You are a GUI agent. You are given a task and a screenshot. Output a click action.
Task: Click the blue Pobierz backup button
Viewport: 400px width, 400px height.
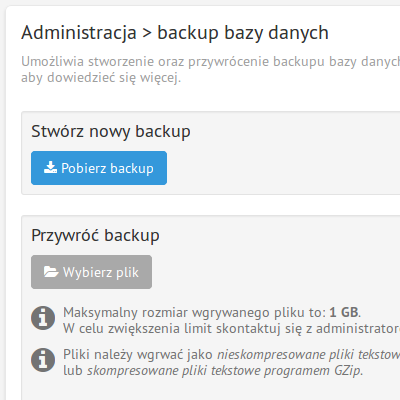99,168
